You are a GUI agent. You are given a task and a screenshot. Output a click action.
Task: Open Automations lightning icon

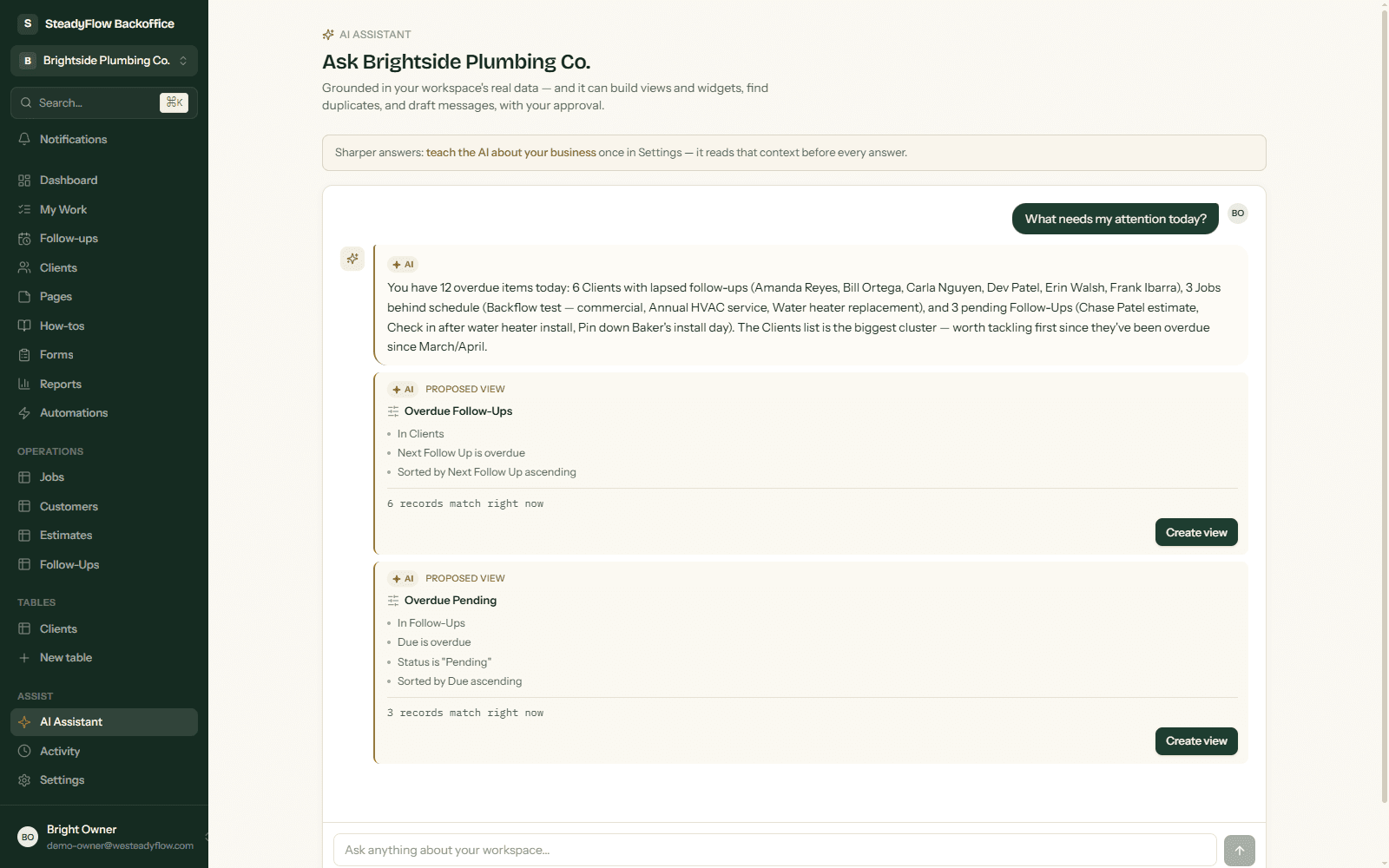(24, 413)
